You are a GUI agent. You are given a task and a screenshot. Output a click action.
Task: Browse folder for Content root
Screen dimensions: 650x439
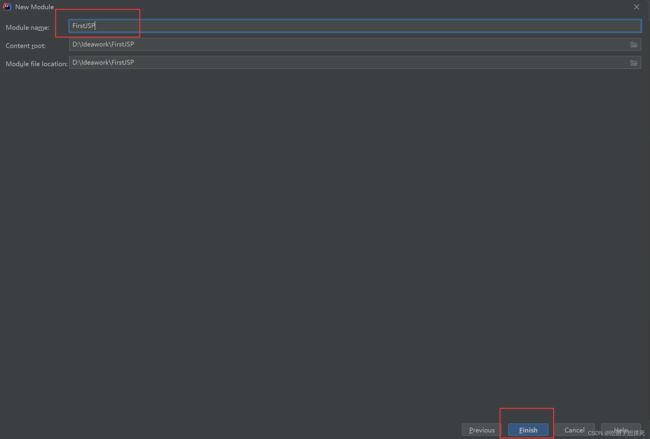(x=634, y=44)
